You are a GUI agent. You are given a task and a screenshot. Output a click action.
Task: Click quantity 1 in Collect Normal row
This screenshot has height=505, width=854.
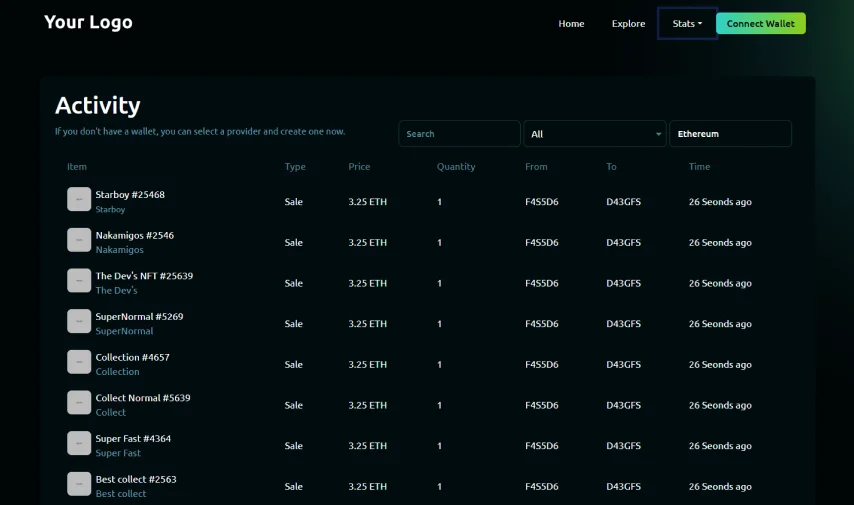[439, 405]
